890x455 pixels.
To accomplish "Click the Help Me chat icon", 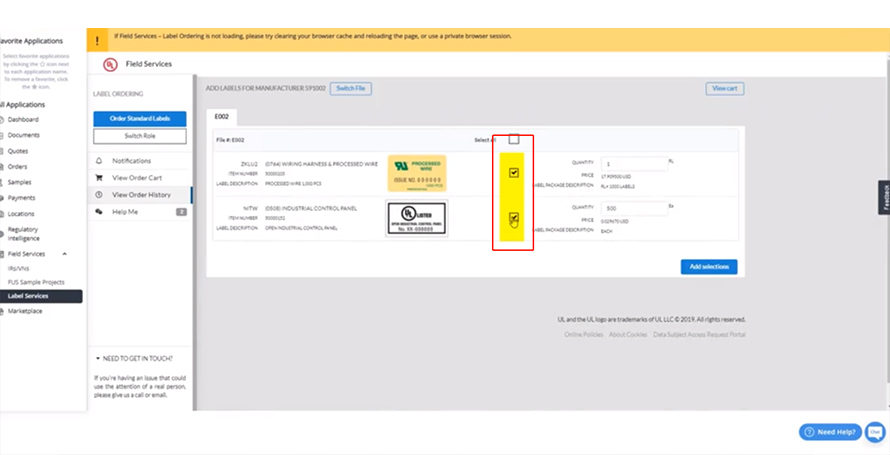I will pos(99,212).
